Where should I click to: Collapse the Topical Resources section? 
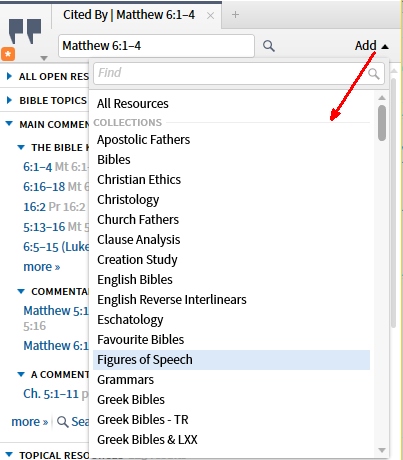point(9,454)
